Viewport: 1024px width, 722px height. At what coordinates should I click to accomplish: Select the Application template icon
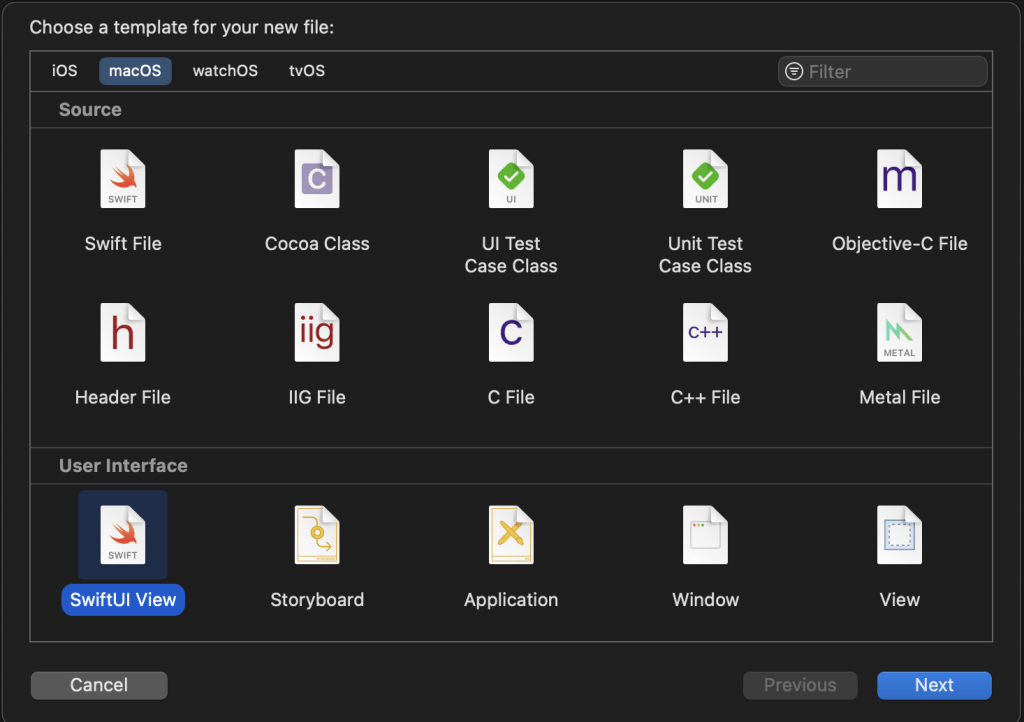tap(511, 535)
